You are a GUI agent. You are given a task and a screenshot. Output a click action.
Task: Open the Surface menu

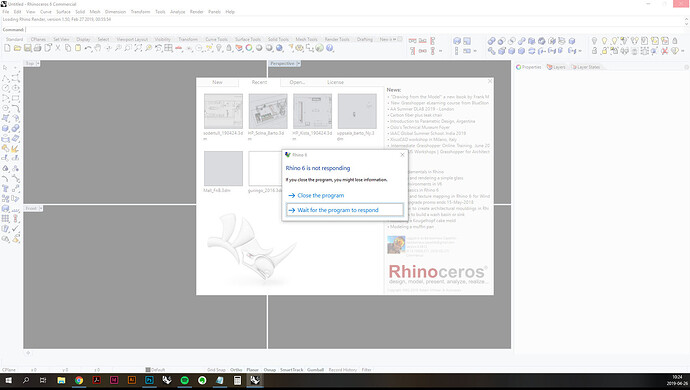63,12
